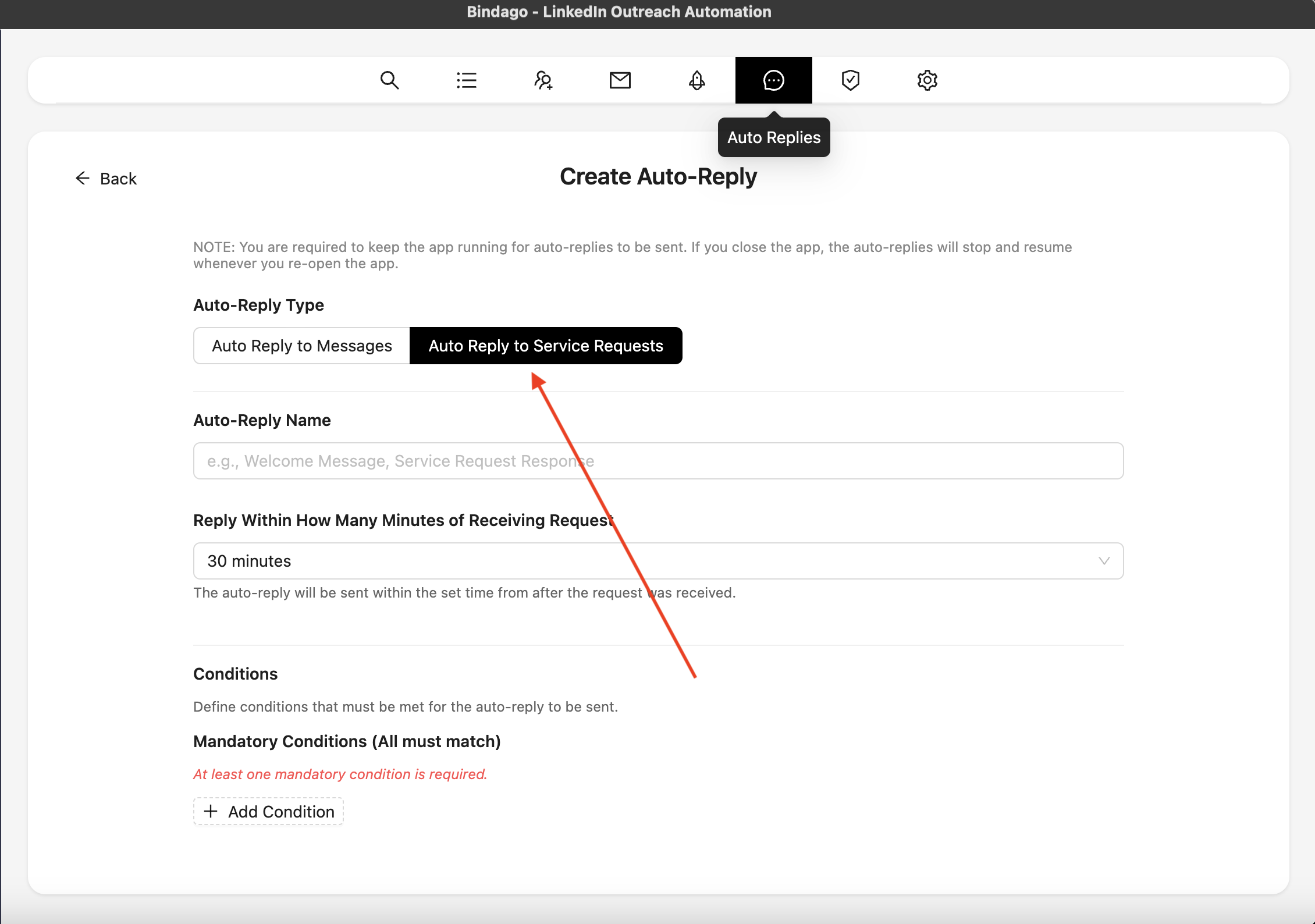The height and width of the screenshot is (924, 1315).
Task: Open the mail envelope icon
Action: tap(620, 80)
